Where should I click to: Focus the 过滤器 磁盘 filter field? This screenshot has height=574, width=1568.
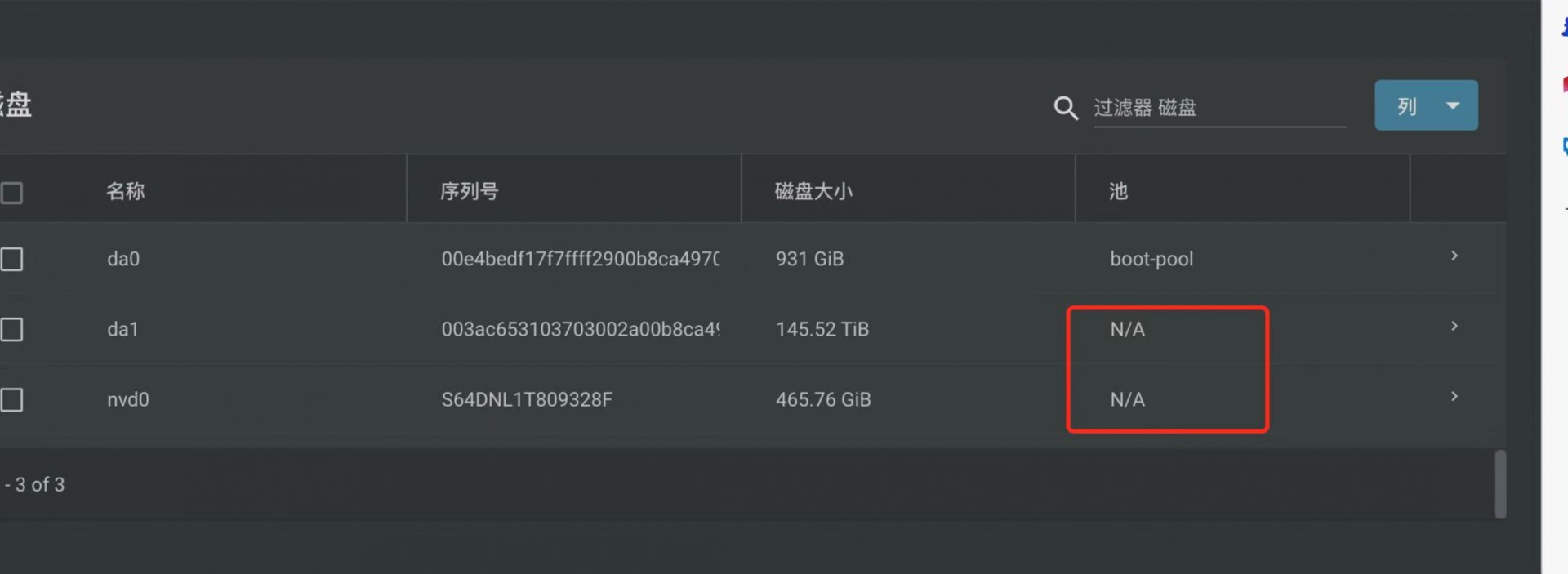pyautogui.click(x=1218, y=108)
